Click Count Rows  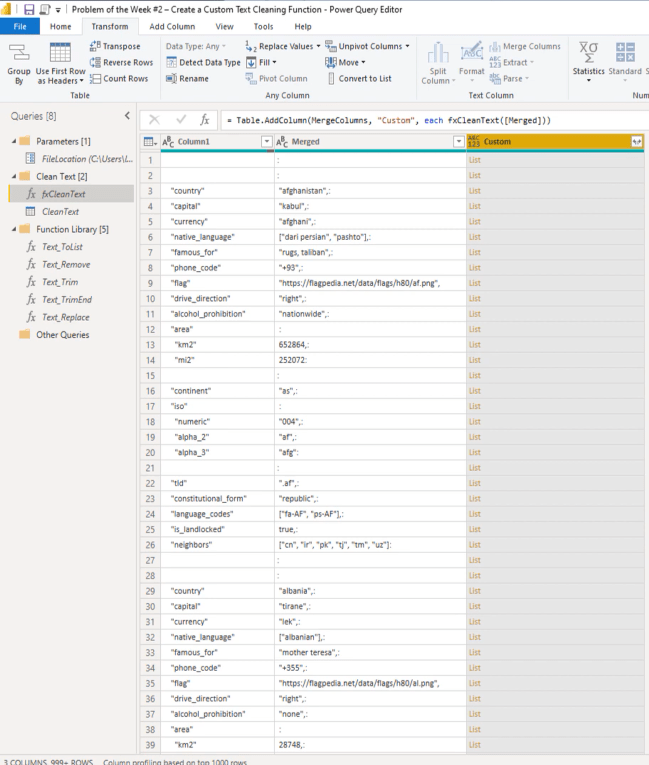coord(119,78)
